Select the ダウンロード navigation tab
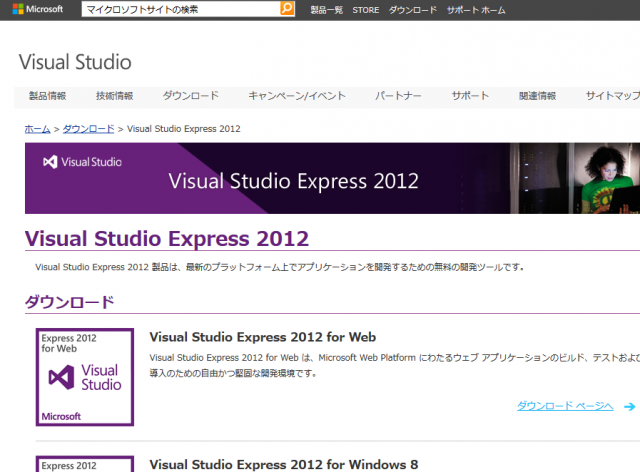The width and height of the screenshot is (640, 472). 191,96
